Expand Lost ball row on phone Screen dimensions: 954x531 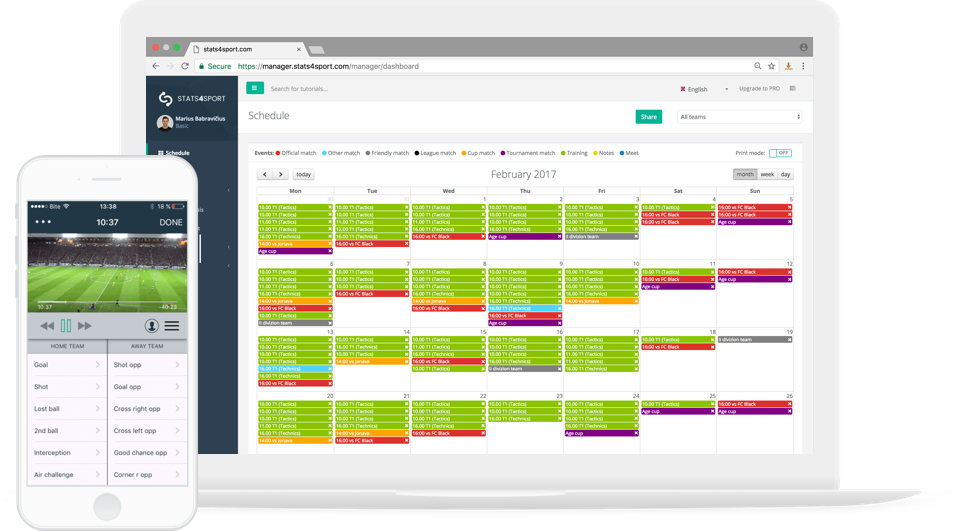click(x=68, y=409)
